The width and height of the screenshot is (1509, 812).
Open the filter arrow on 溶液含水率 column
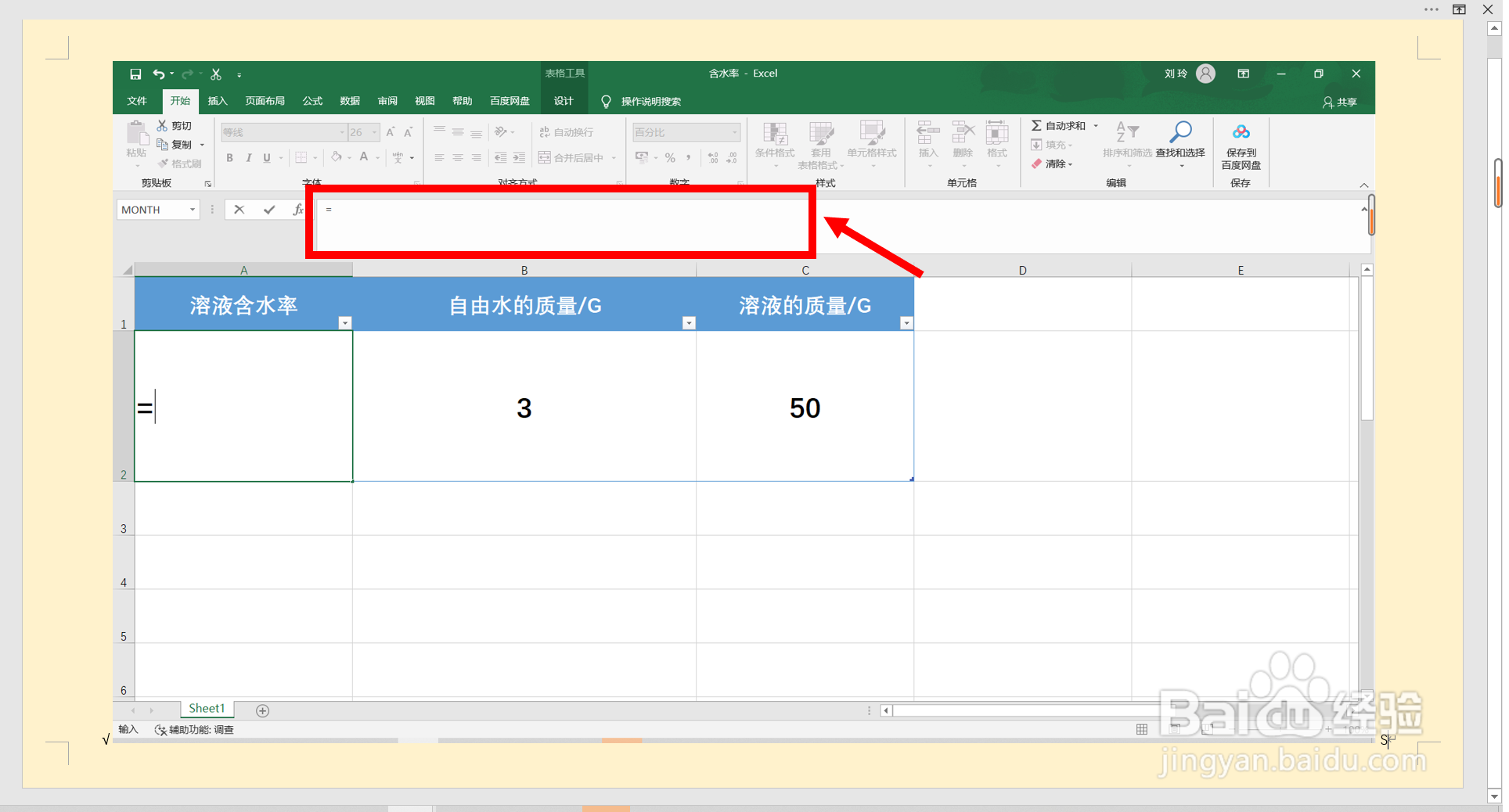[344, 322]
